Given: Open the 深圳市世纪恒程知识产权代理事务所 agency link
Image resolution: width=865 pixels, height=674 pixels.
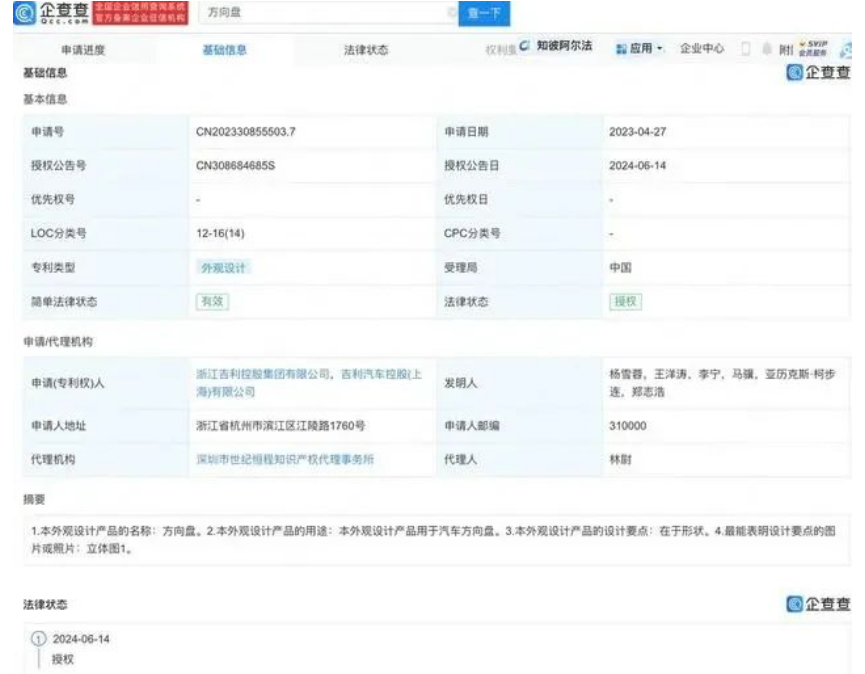Looking at the screenshot, I should (285, 459).
